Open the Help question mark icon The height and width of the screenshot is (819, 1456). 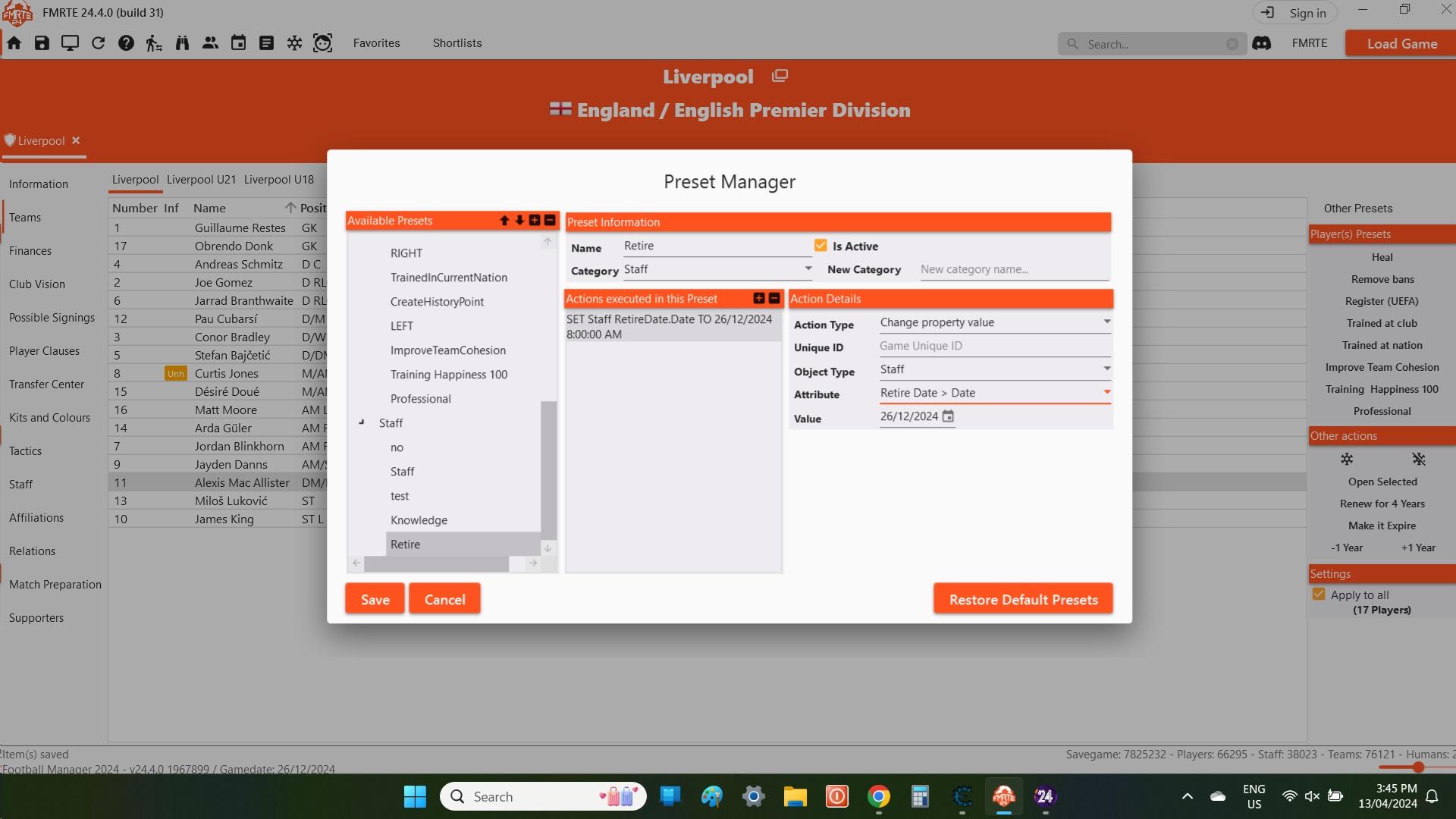126,43
